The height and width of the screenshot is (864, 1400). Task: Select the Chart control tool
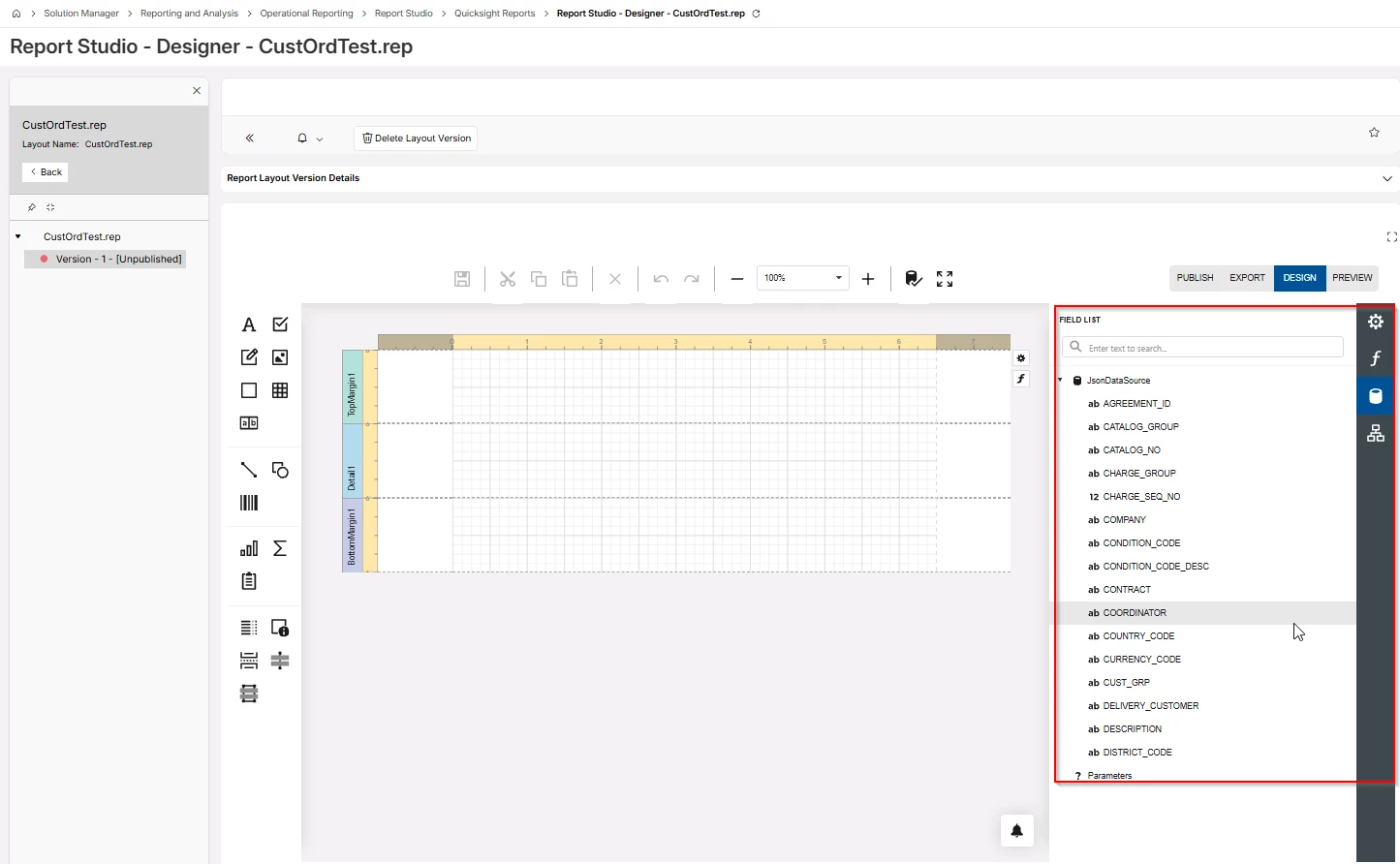click(249, 548)
